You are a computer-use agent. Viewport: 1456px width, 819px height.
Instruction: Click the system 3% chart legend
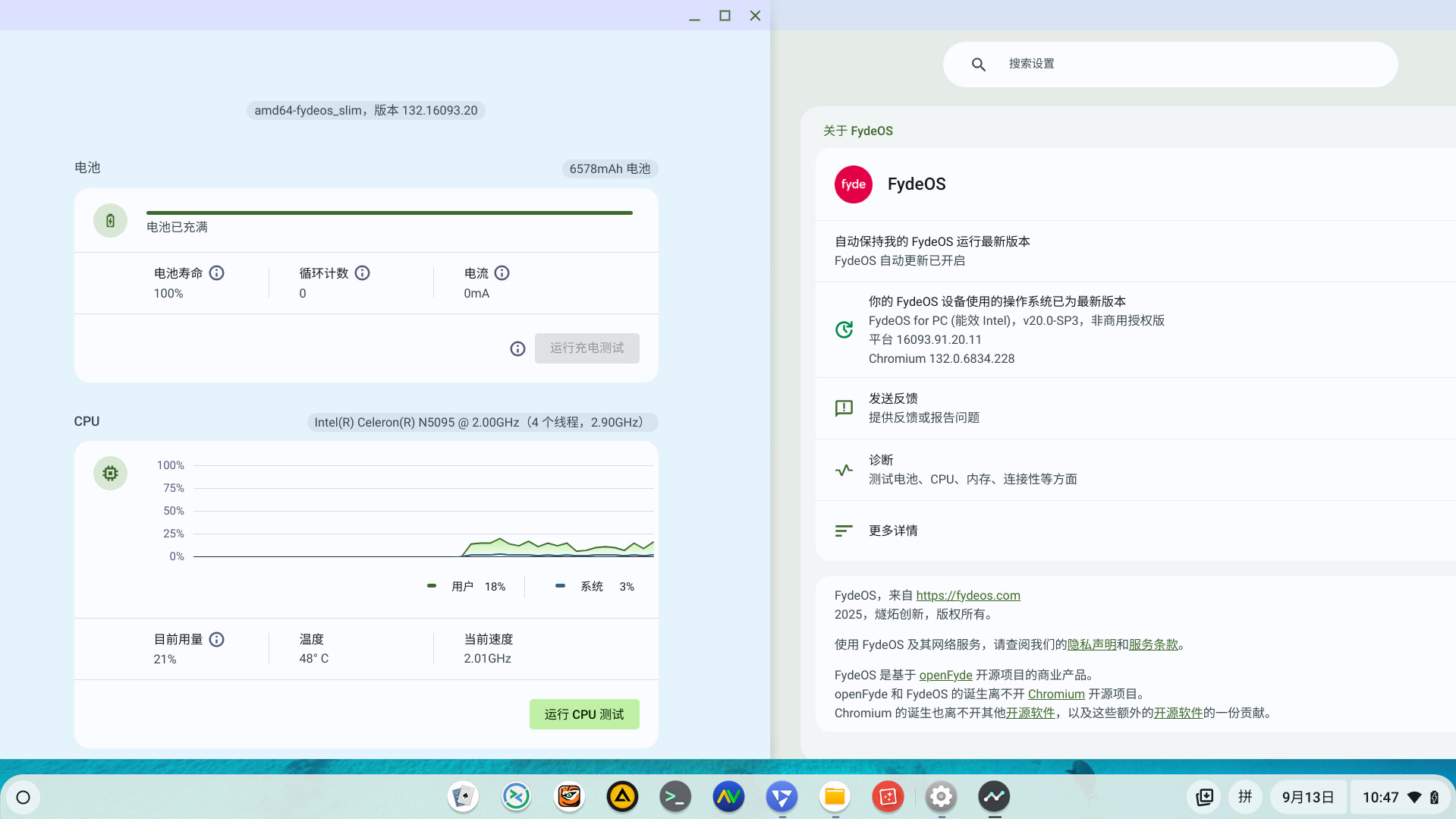click(x=595, y=587)
